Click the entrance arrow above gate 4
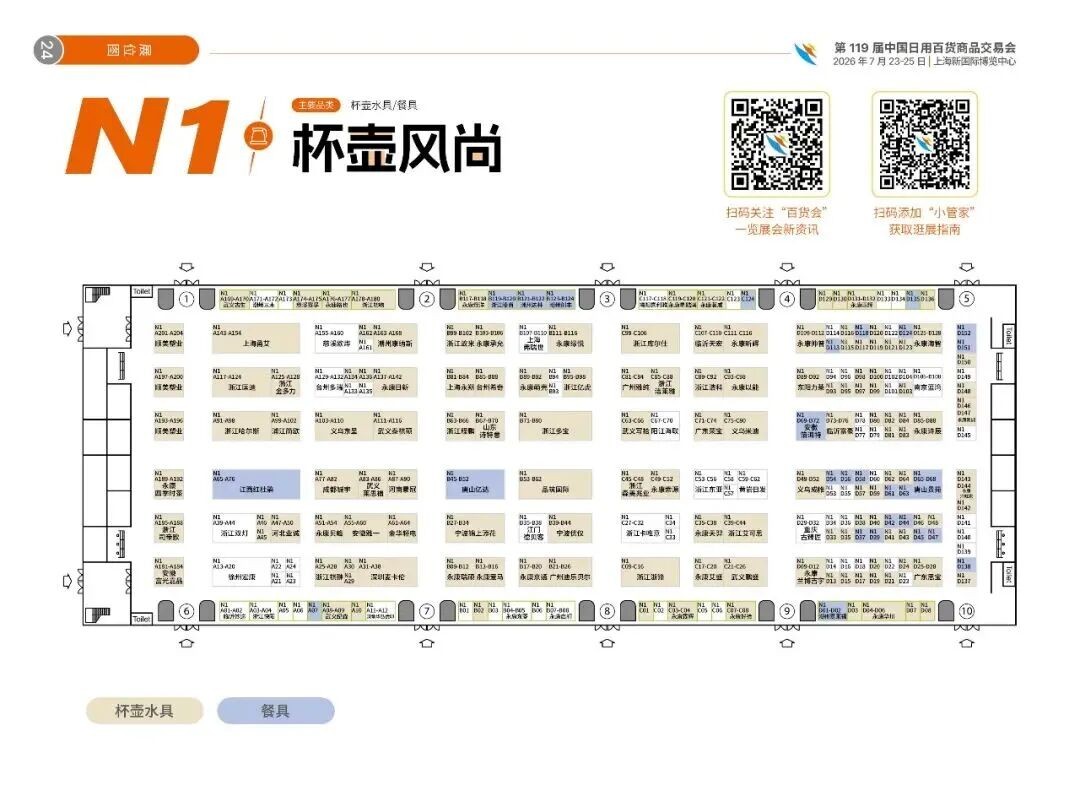The image size is (1080, 796). [787, 267]
